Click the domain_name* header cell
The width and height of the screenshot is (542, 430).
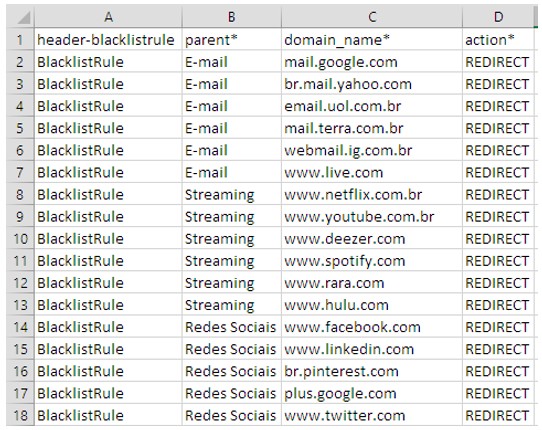click(372, 39)
